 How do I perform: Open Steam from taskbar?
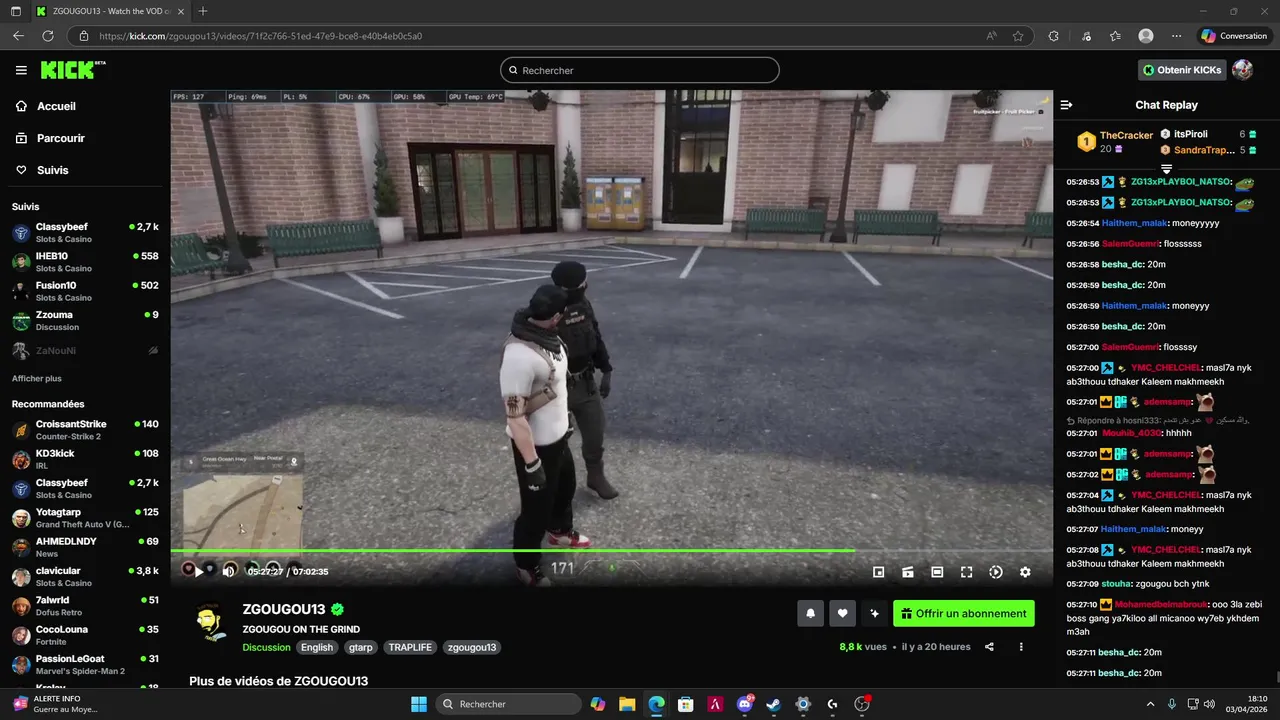[x=773, y=704]
